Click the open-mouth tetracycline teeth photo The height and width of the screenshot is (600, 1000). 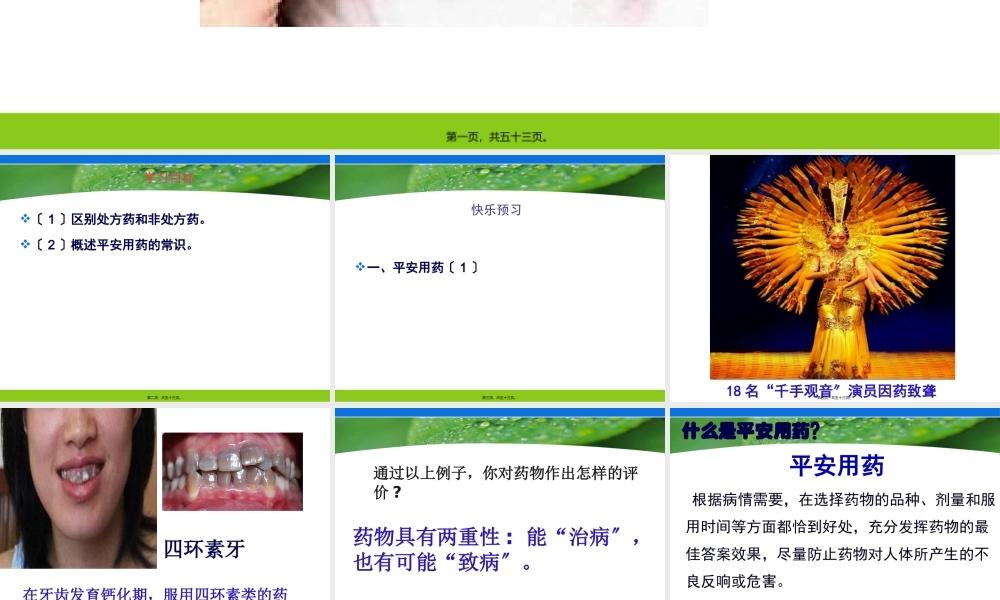tap(78, 490)
